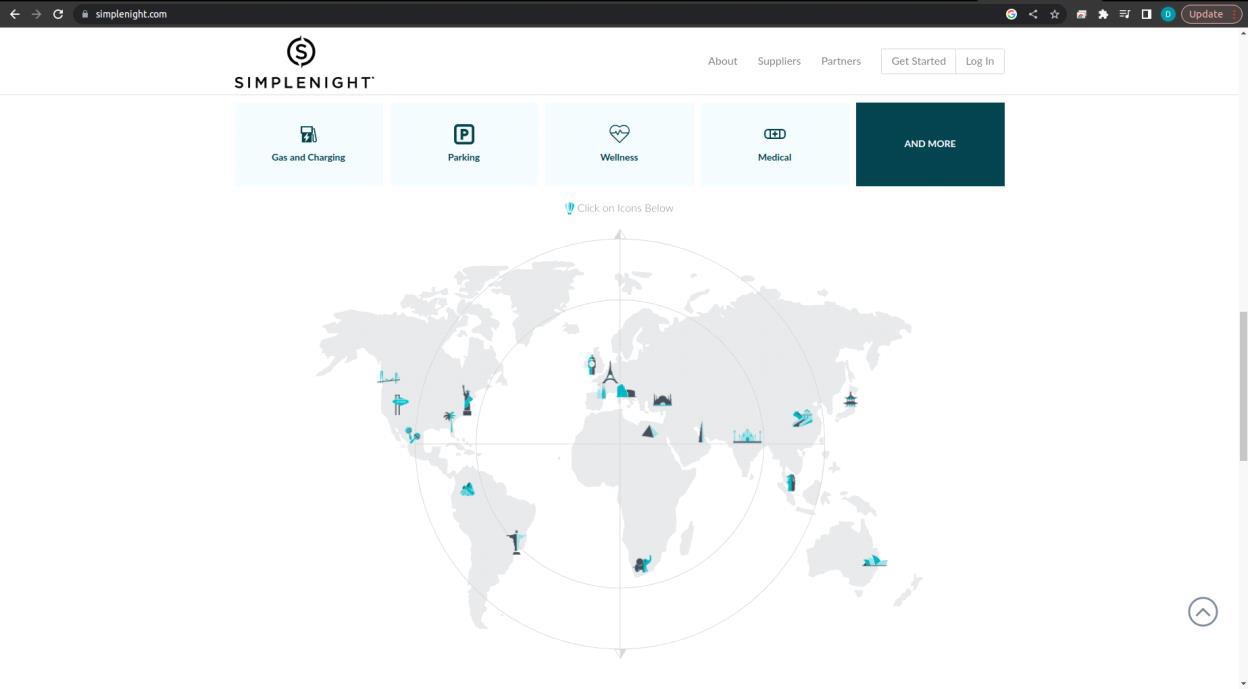Click the Get Started button
Image resolution: width=1248 pixels, height=689 pixels.
918,61
